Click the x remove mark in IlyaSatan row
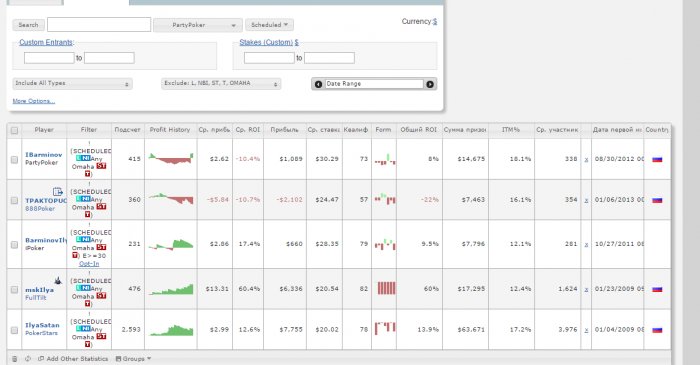Image resolution: width=700 pixels, height=365 pixels. pos(586,330)
